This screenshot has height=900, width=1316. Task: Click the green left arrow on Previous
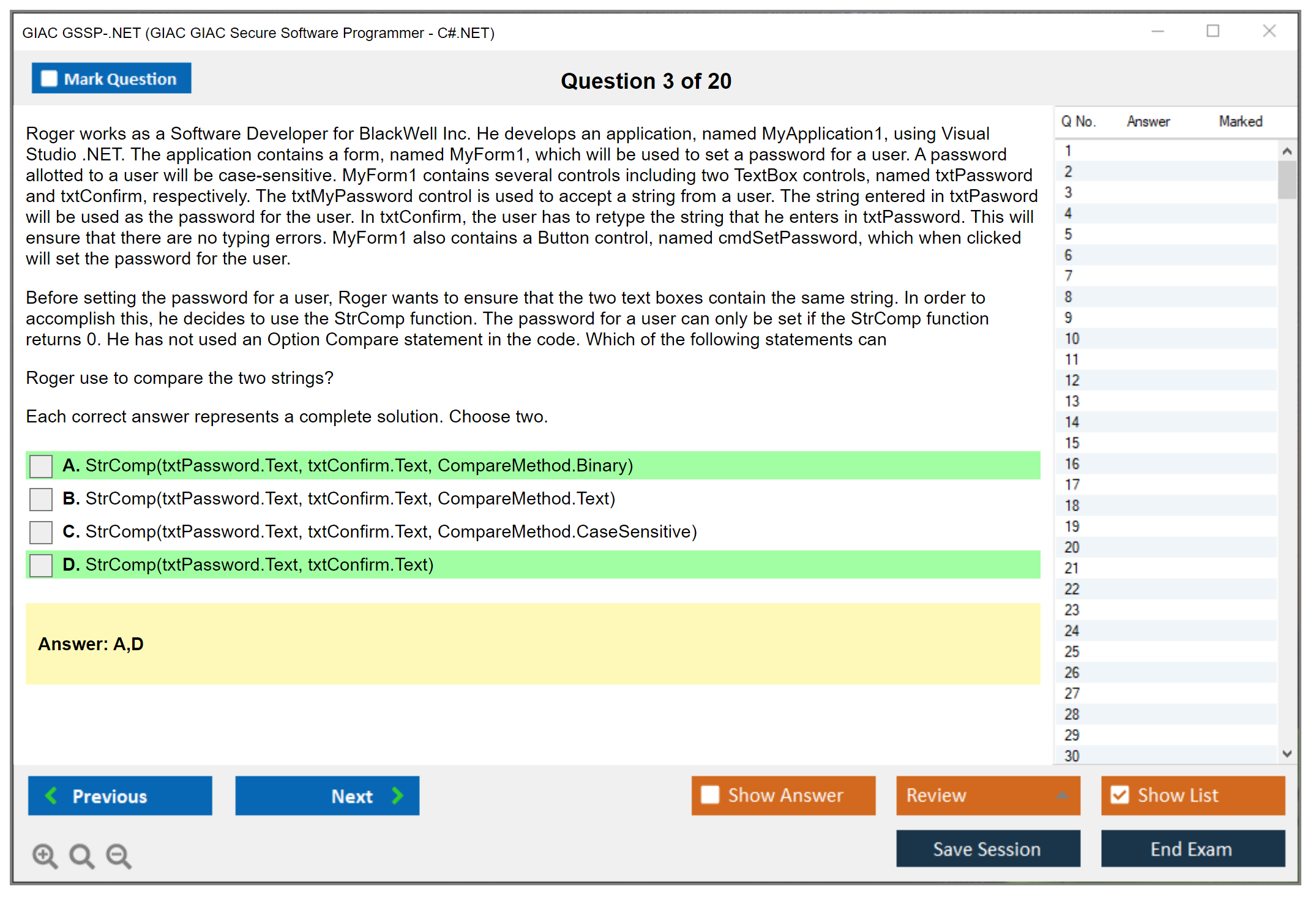51,796
